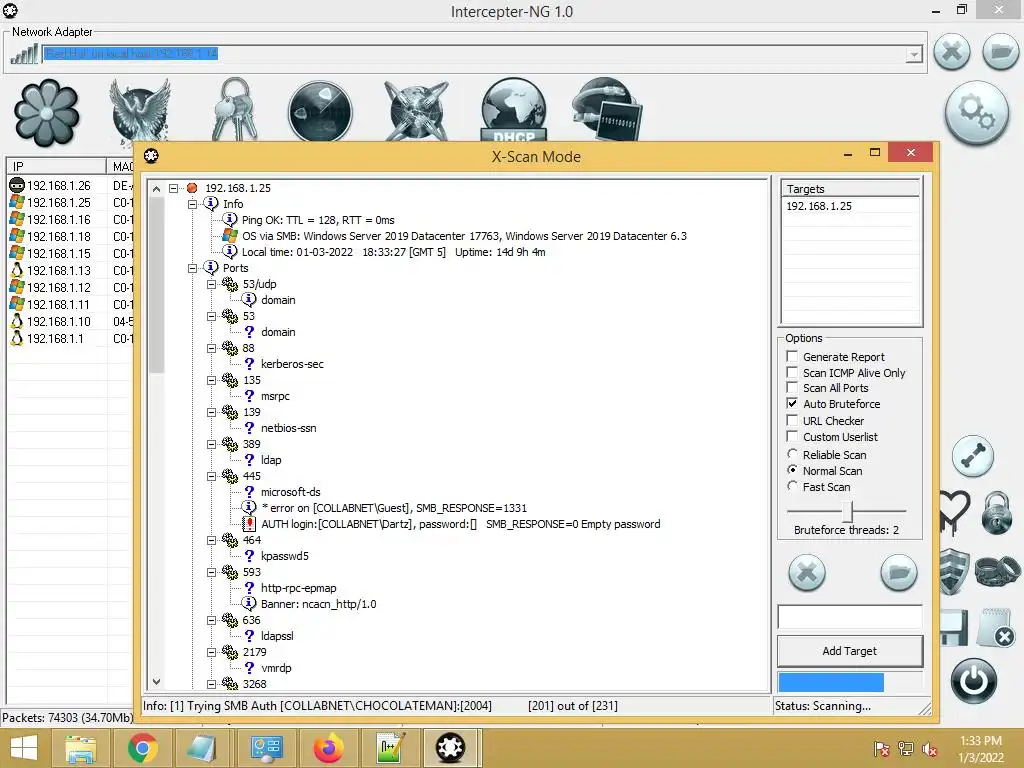Click scroll down arrow in scan results
This screenshot has height=768, width=1024.
(156, 682)
